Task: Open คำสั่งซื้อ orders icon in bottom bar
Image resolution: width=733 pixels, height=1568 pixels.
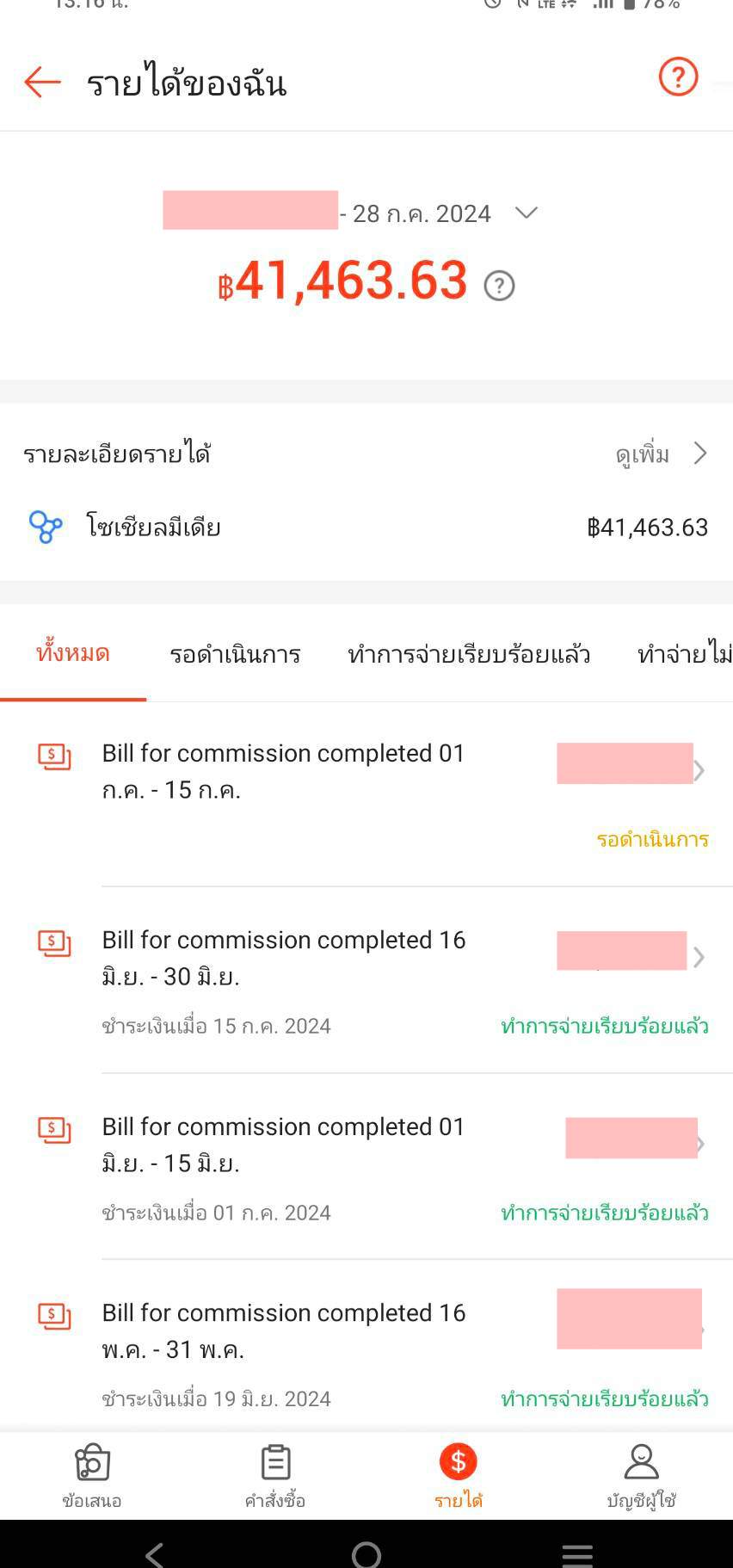Action: coord(275,1463)
